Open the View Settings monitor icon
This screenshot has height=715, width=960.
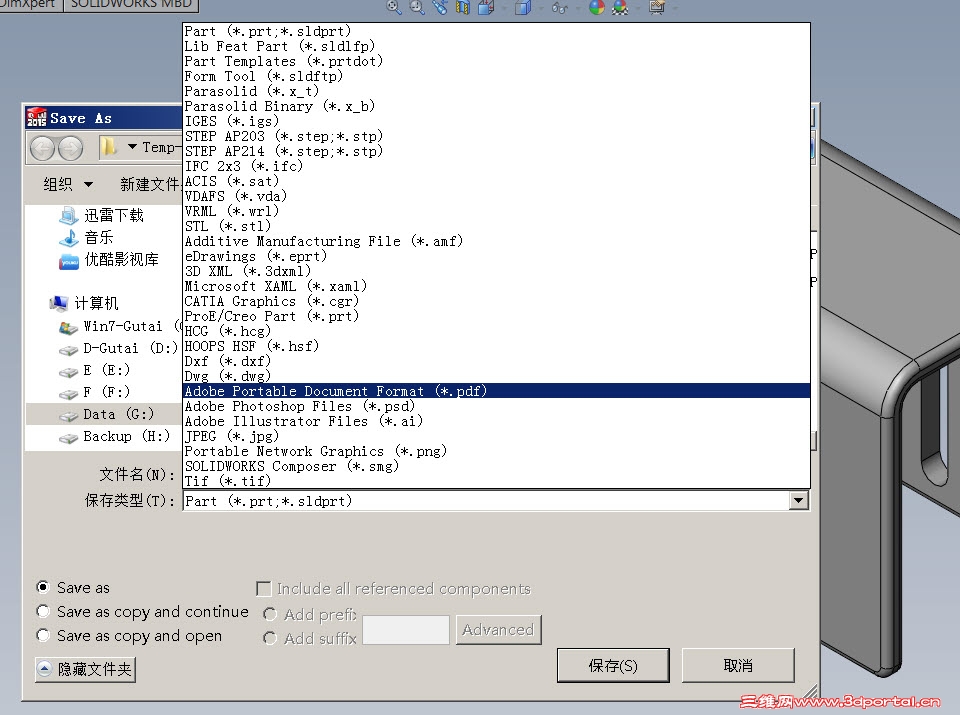tap(657, 7)
